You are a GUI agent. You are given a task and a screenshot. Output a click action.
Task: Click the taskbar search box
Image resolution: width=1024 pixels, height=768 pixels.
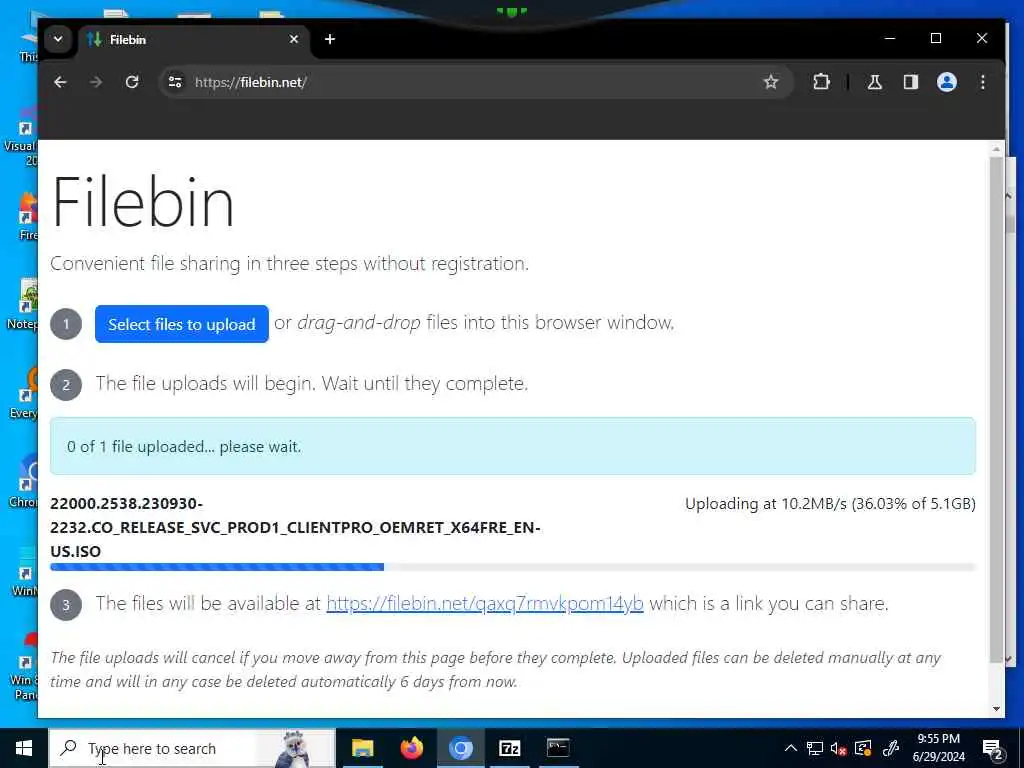click(192, 748)
